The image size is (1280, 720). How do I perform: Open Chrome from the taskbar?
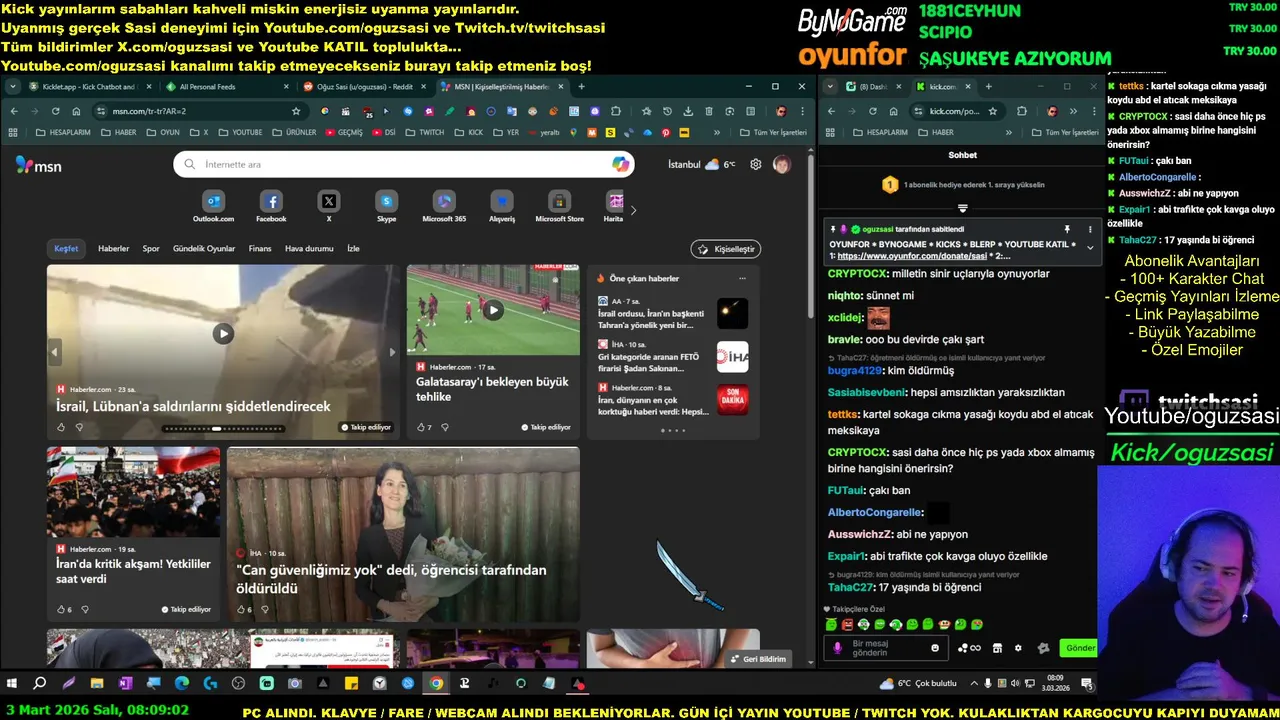[x=436, y=684]
